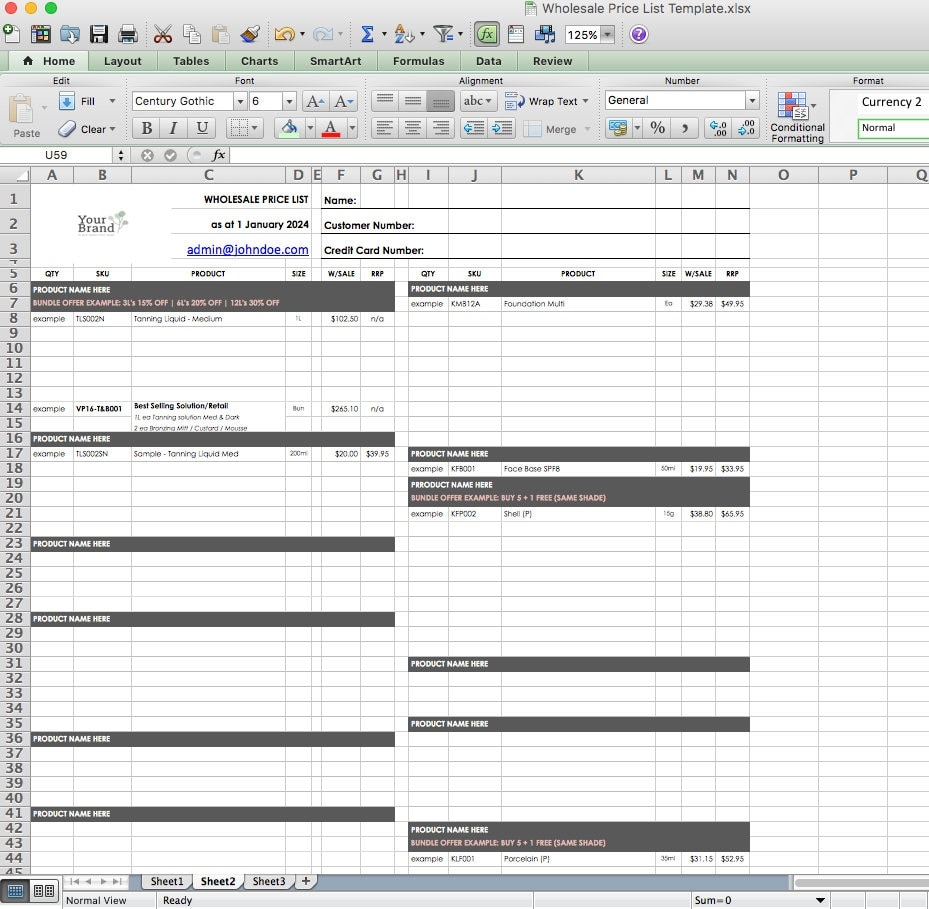Click the Help question mark icon
929x909 pixels.
point(638,34)
